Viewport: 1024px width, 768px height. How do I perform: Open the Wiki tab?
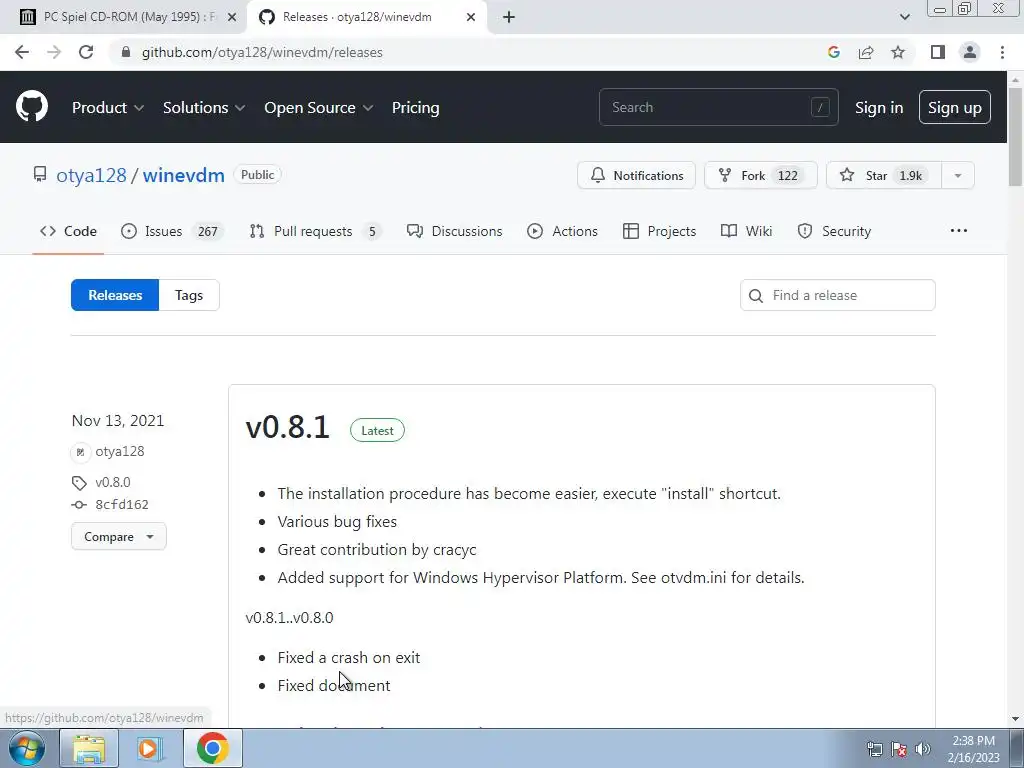point(746,231)
